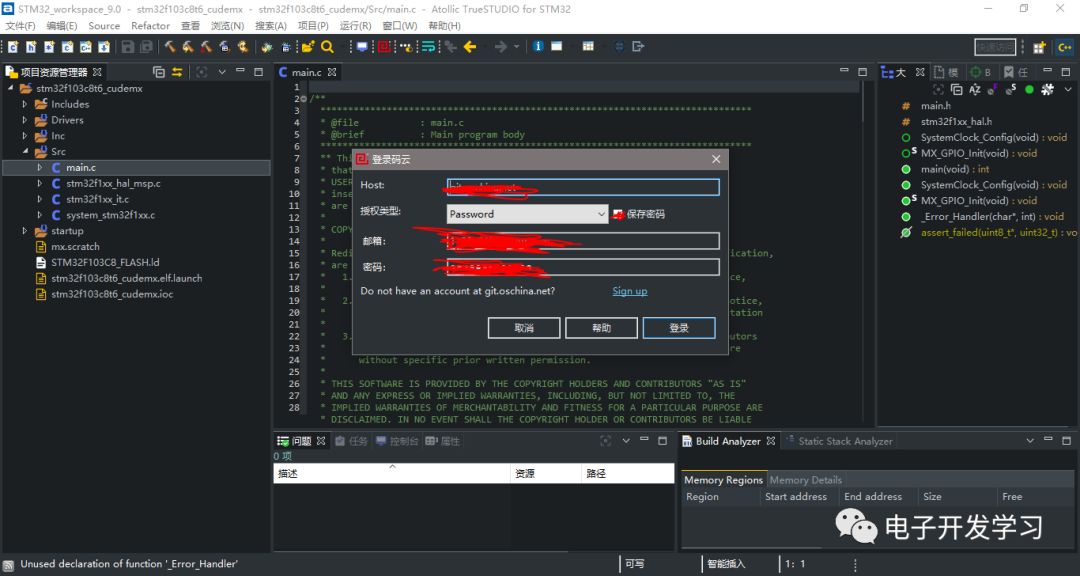The height and width of the screenshot is (576, 1080).
Task: Open the 运行(R) menu
Action: tap(355, 25)
